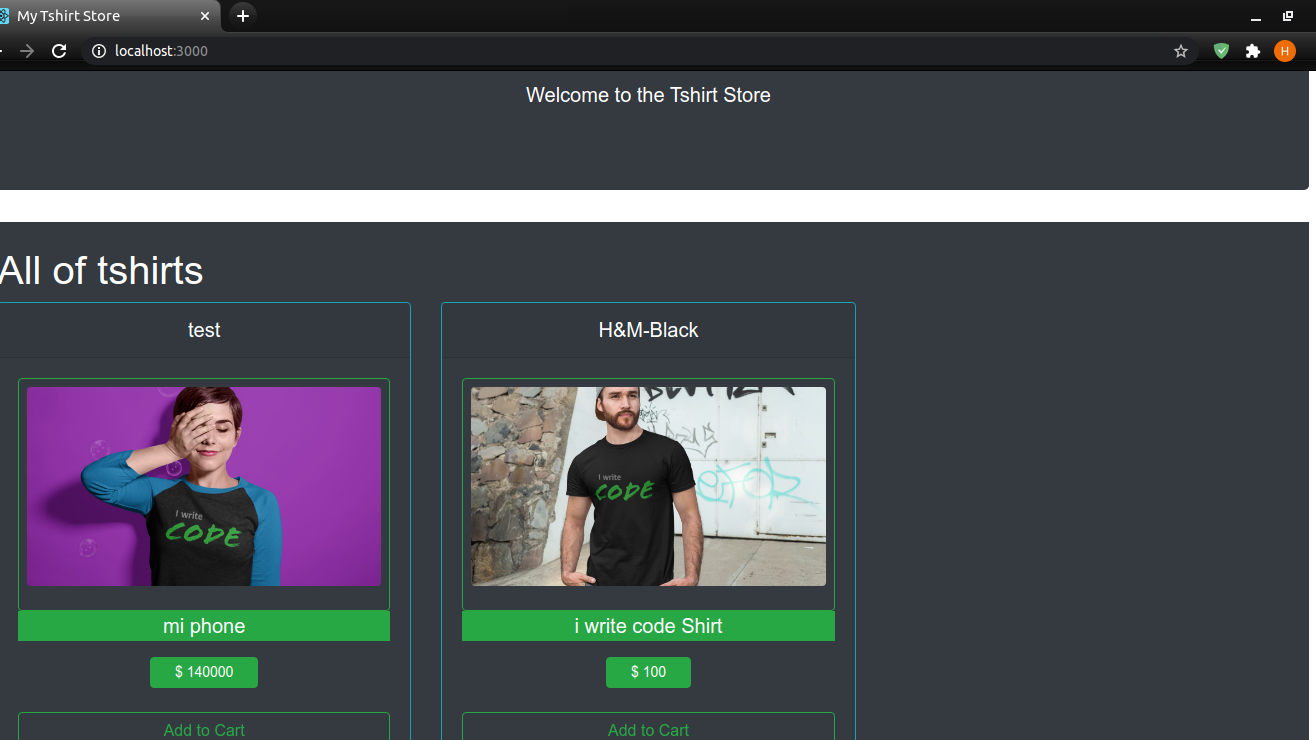Close the My Tshirt Store tab
This screenshot has width=1316, height=740.
click(x=205, y=16)
